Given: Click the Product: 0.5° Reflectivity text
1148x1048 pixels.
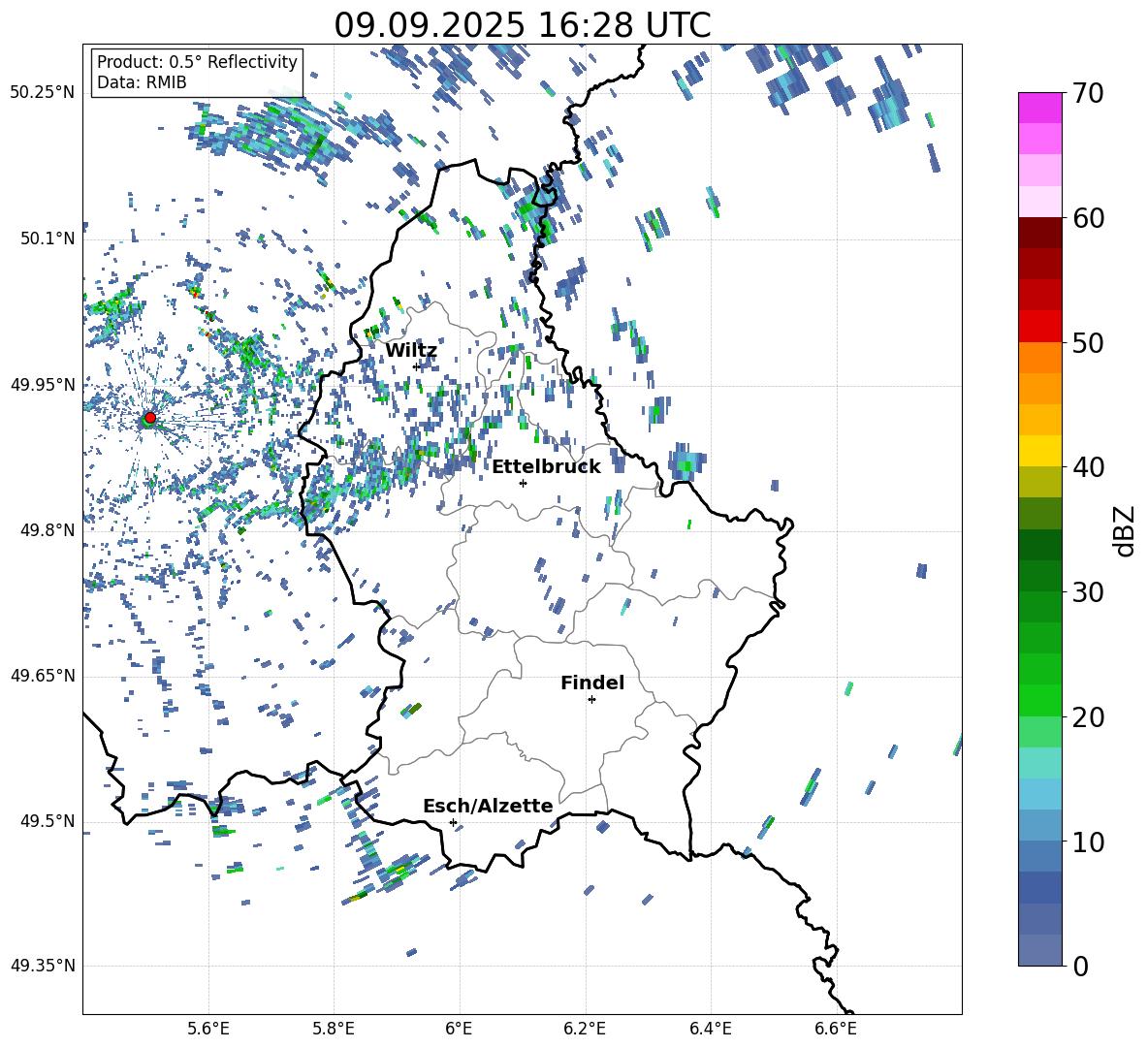Looking at the screenshot, I should point(197,62).
